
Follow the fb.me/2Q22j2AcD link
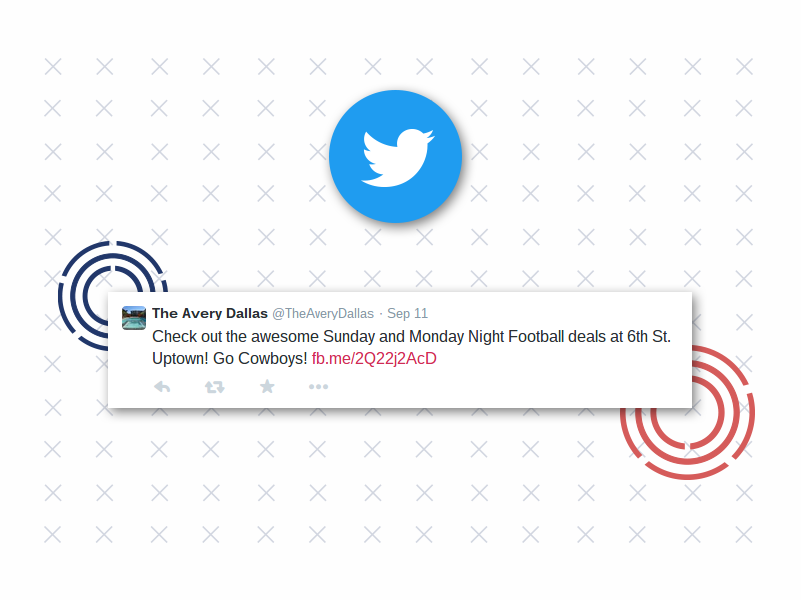click(x=374, y=358)
